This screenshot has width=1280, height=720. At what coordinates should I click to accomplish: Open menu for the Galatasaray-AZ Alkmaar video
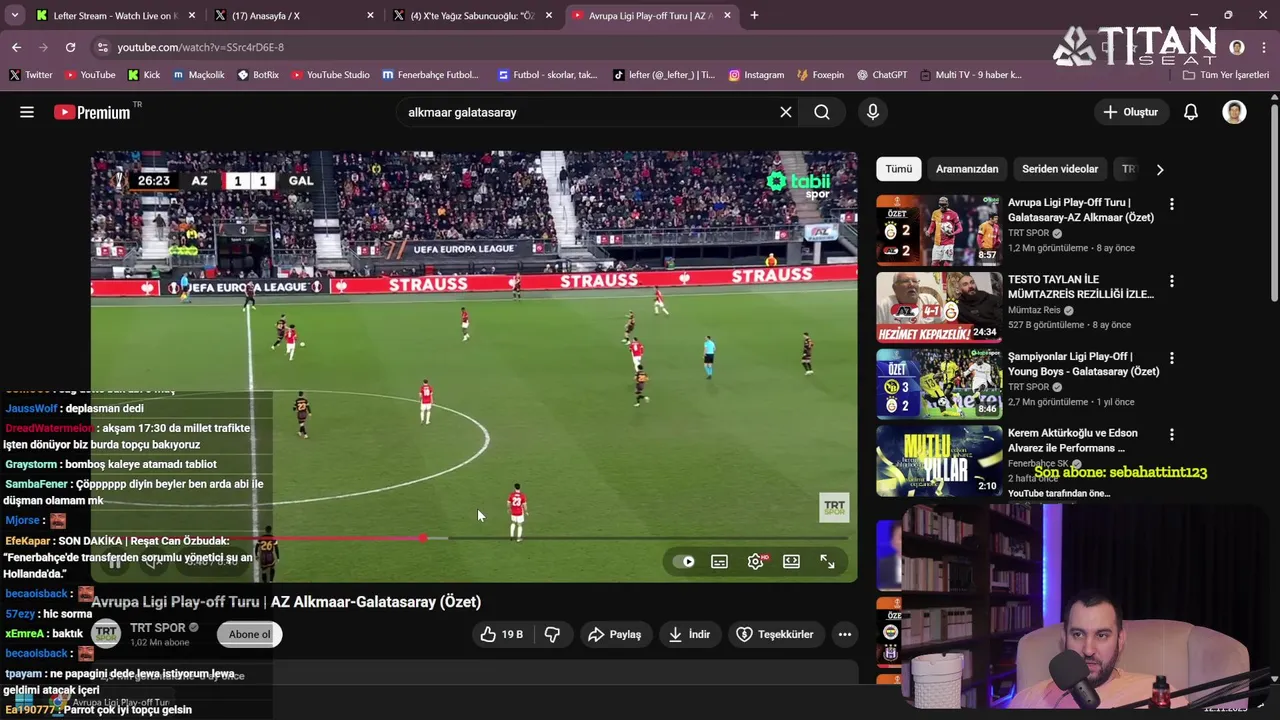(1171, 204)
